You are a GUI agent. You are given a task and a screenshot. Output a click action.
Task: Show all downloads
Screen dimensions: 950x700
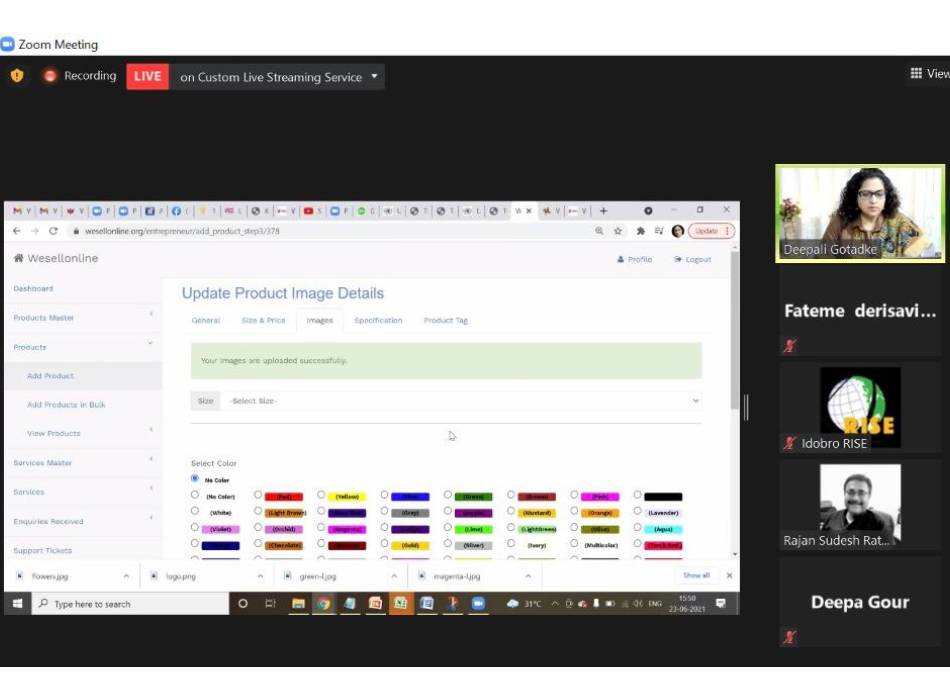pos(696,575)
